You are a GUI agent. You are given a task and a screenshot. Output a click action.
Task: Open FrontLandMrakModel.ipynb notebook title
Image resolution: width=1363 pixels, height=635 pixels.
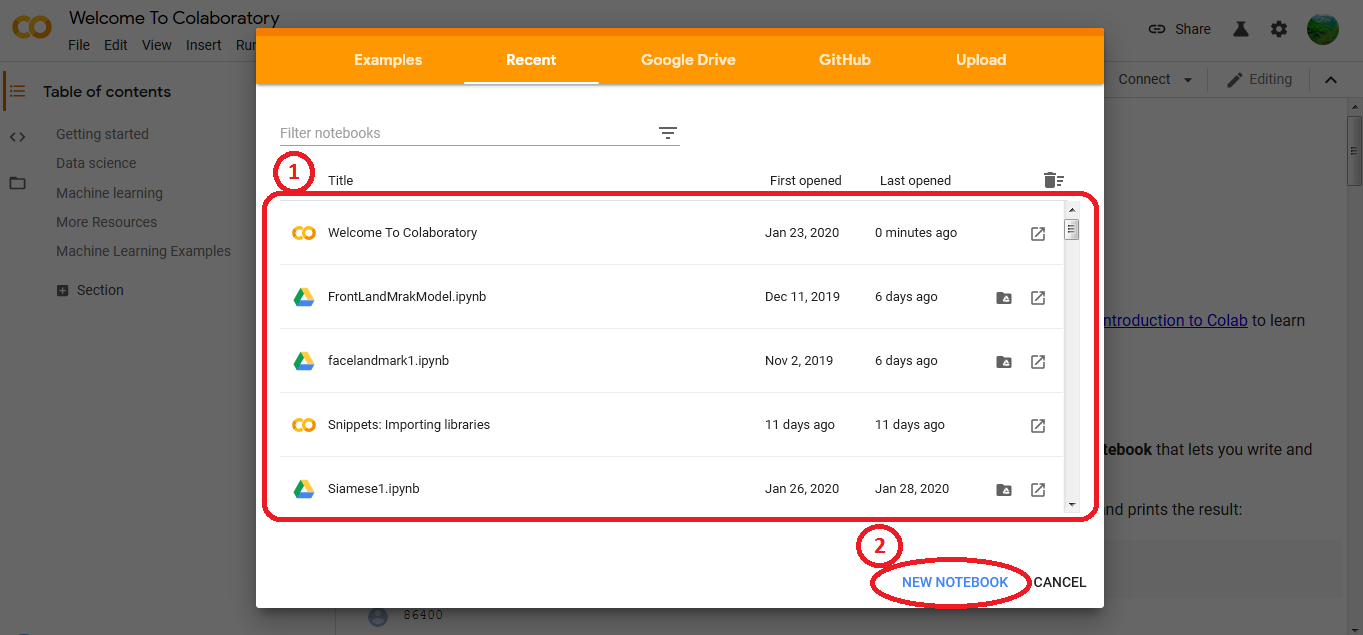coord(407,297)
